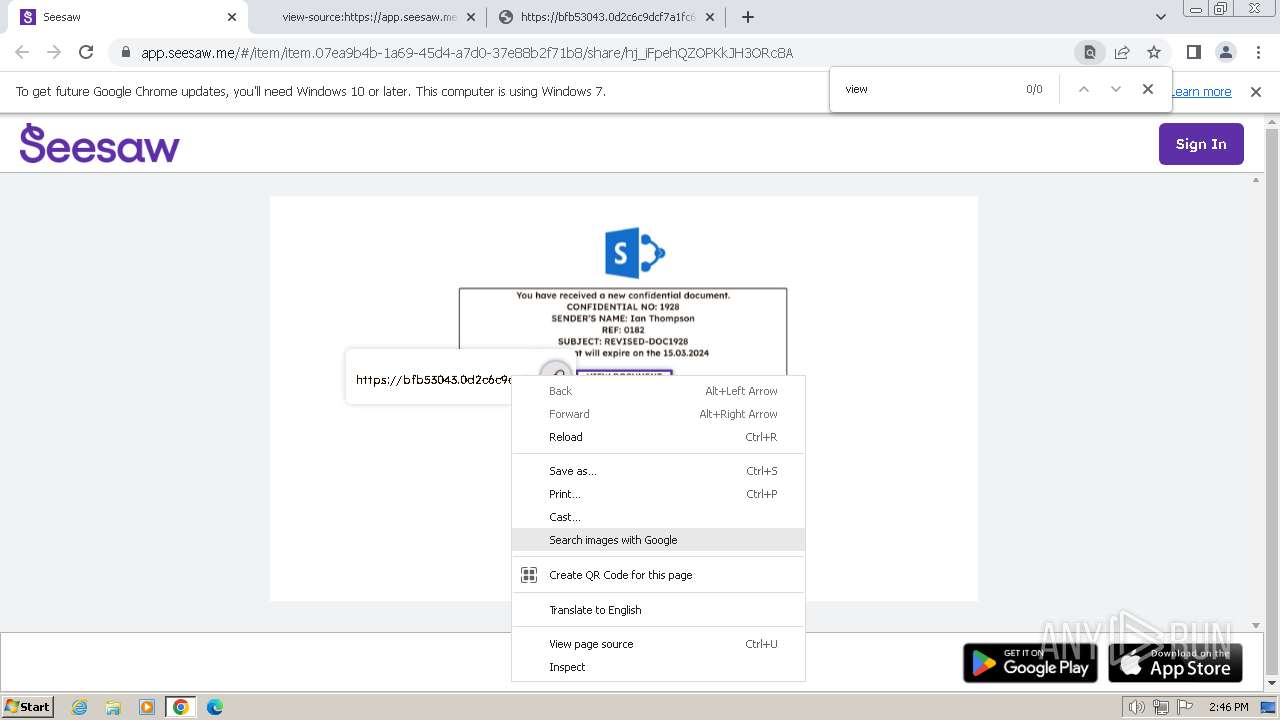Choose Cast... from context menu
This screenshot has width=1280, height=720.
tap(658, 517)
